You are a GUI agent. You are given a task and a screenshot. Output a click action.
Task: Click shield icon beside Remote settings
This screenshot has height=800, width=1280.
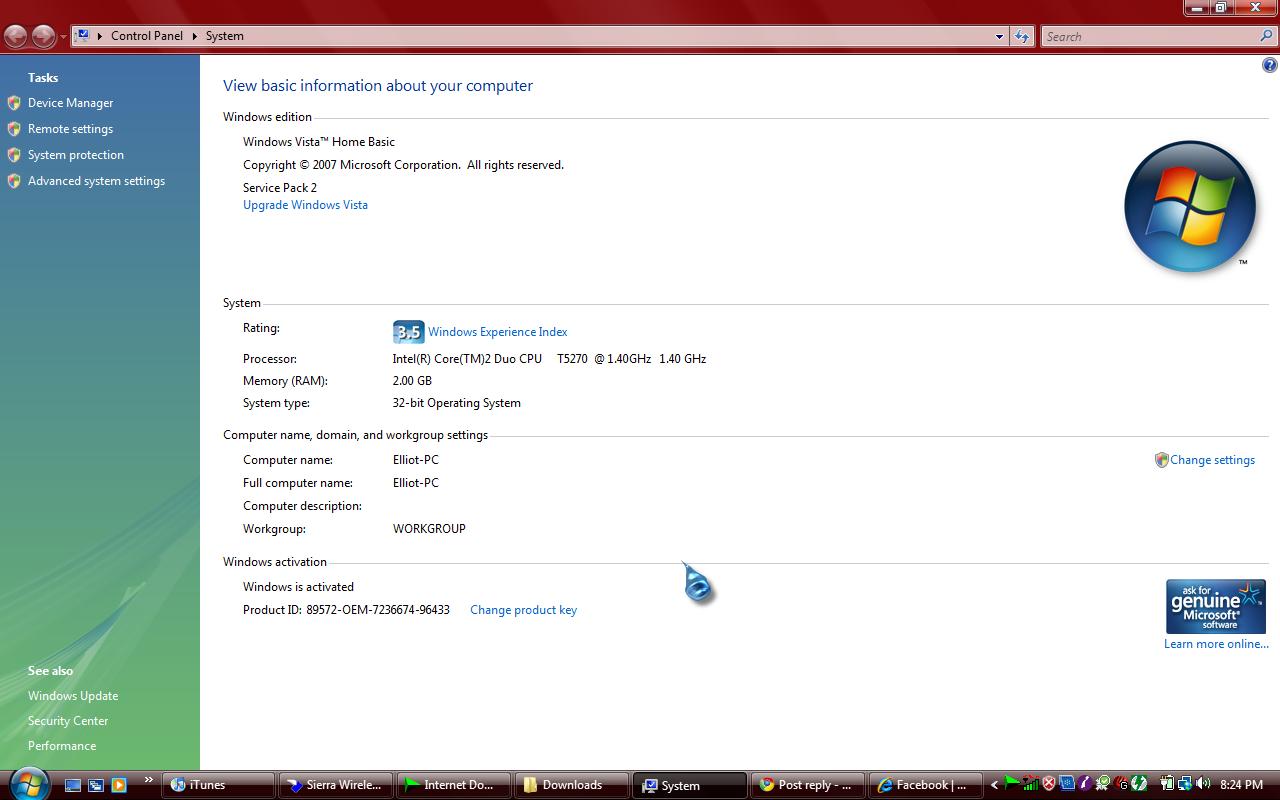pos(14,129)
